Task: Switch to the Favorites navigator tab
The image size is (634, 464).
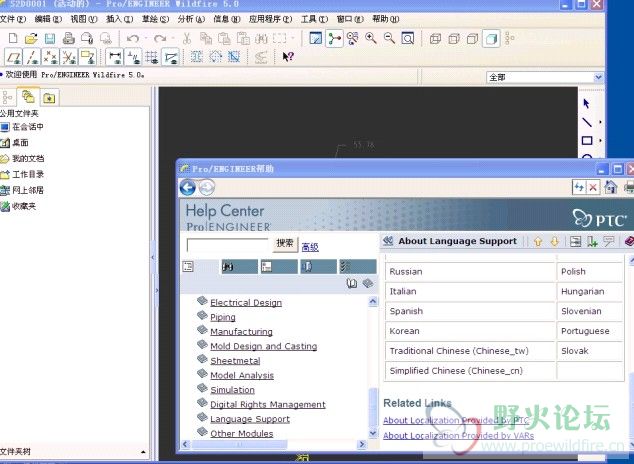Action: click(49, 98)
